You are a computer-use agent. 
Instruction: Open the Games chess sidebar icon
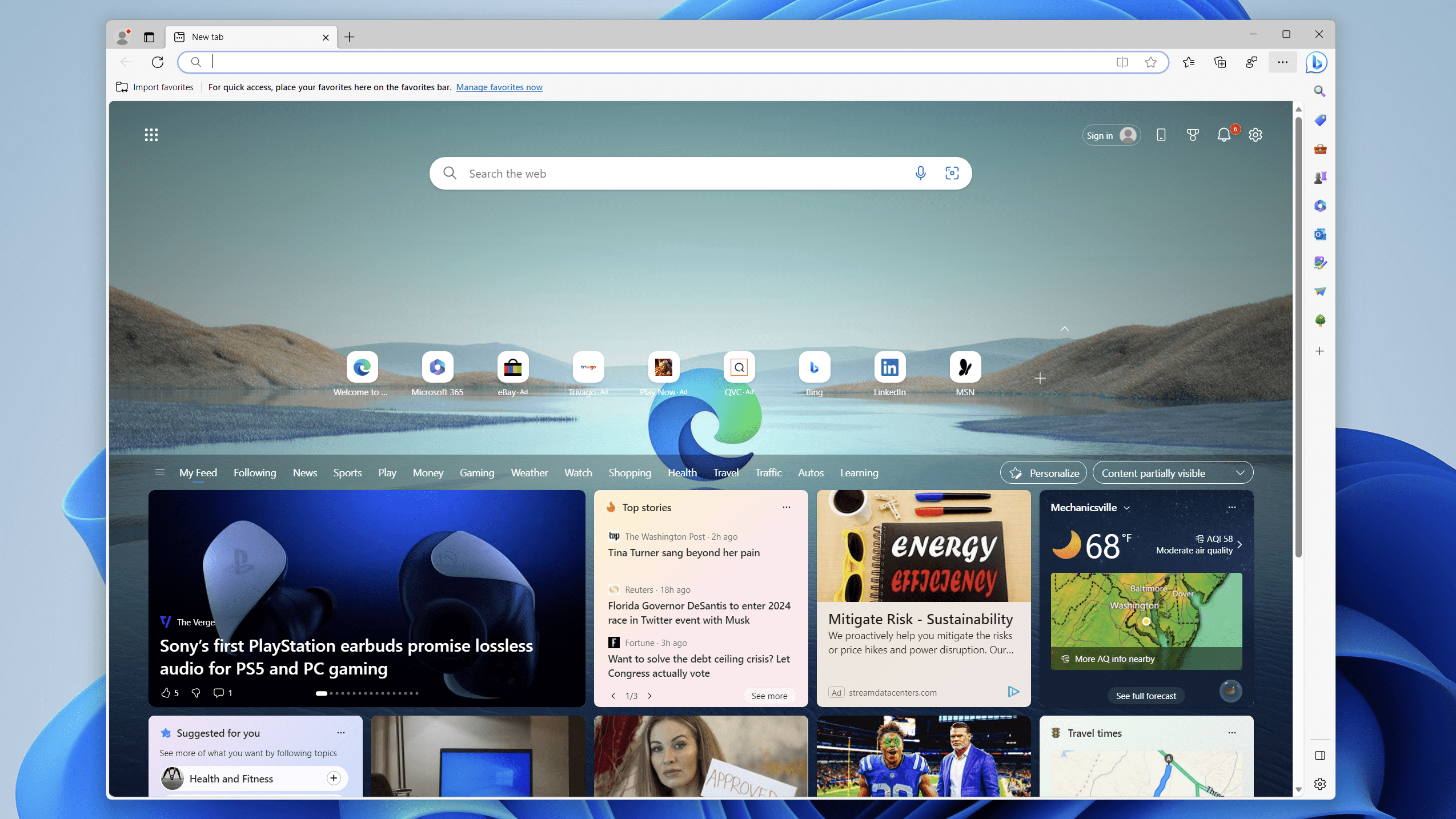click(1319, 177)
